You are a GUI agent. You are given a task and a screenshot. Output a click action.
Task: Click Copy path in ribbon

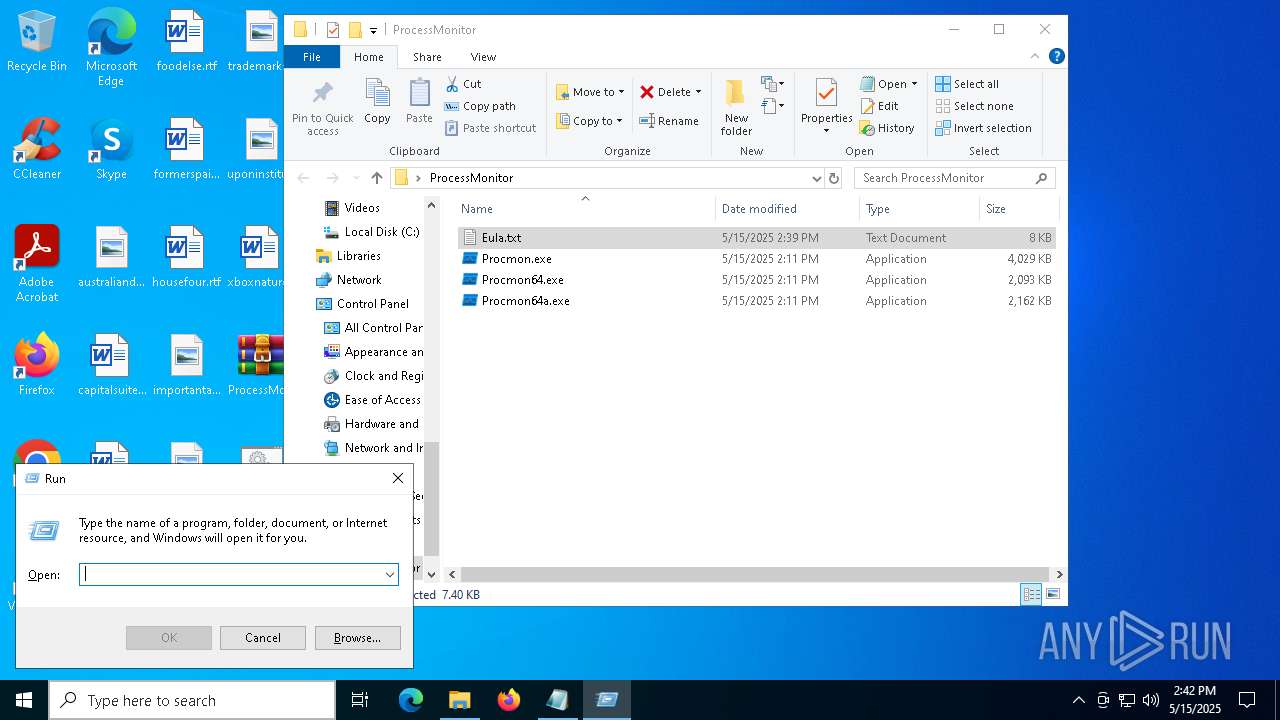point(480,106)
